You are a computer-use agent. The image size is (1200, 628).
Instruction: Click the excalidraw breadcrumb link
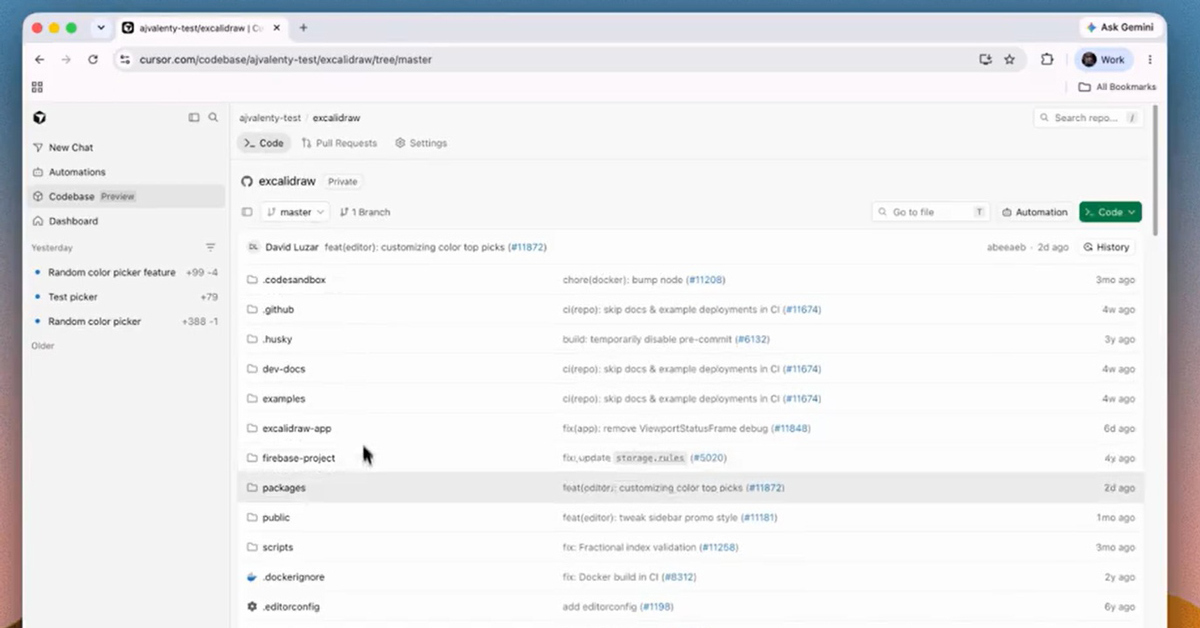tap(336, 118)
